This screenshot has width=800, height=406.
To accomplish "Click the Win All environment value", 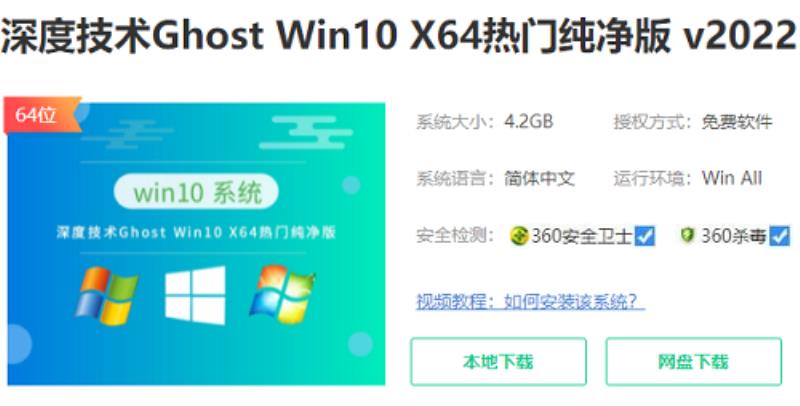I will tap(732, 179).
